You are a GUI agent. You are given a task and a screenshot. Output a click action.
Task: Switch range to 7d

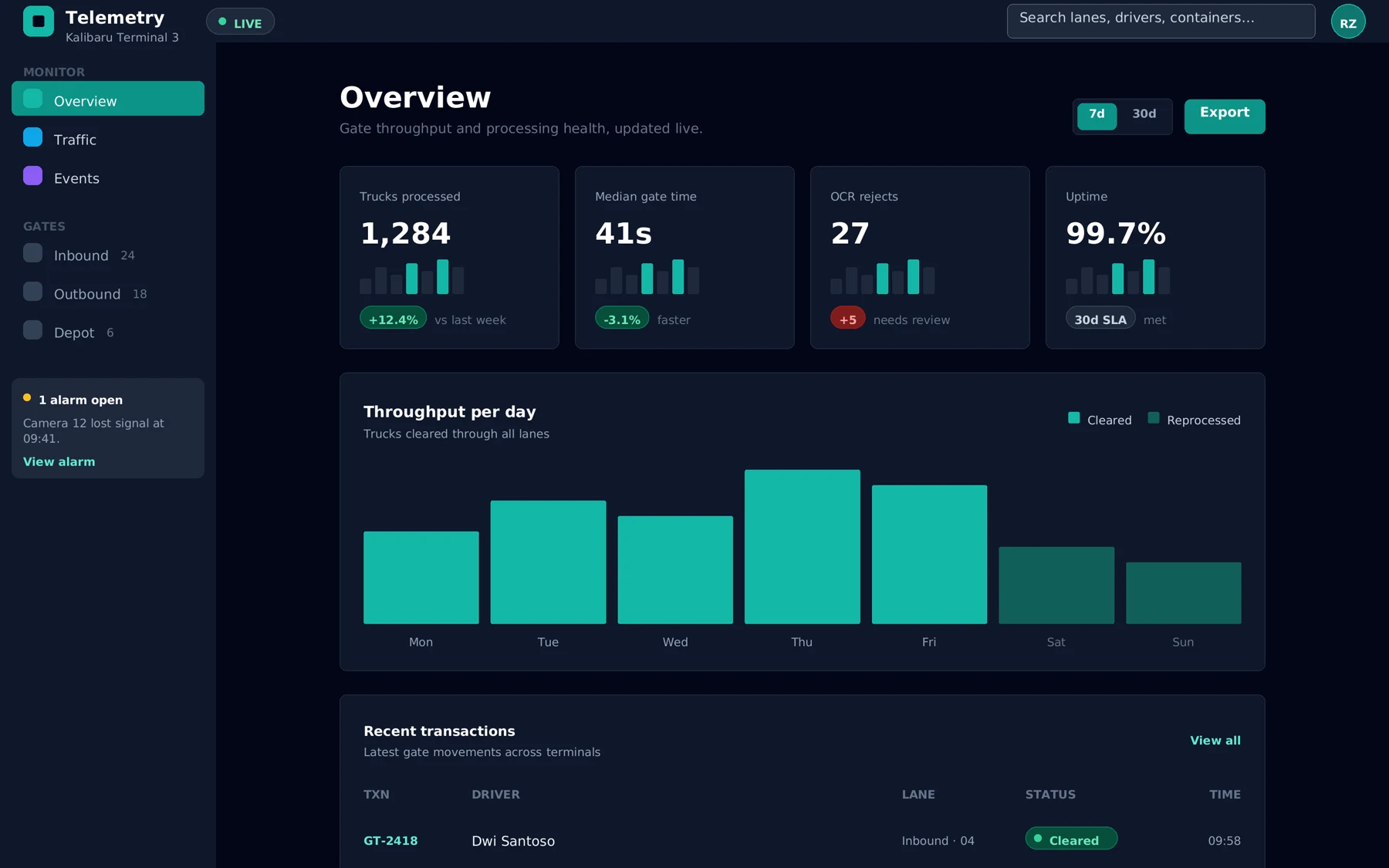(1097, 116)
